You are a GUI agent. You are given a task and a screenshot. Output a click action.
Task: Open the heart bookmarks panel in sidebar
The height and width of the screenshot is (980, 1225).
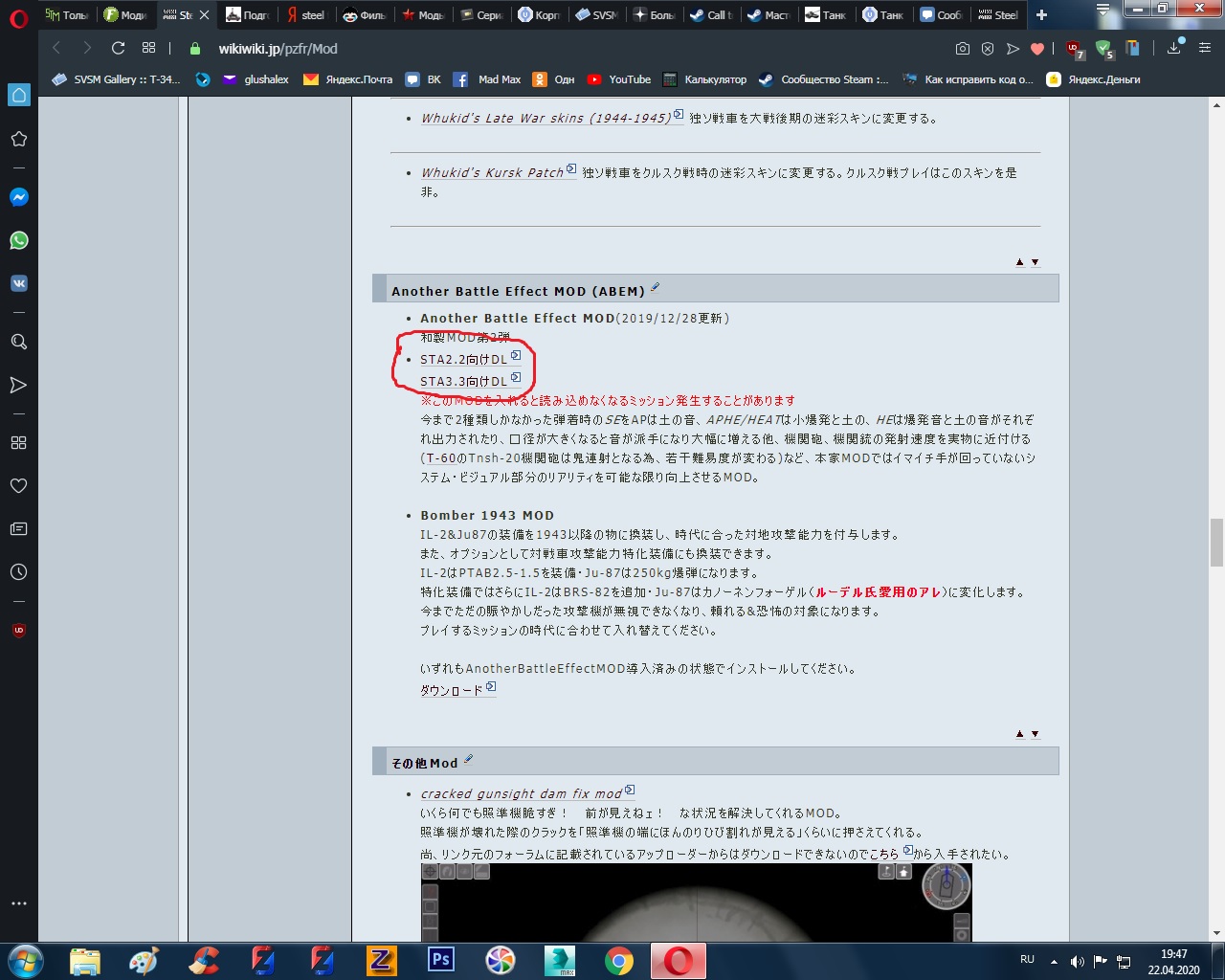[x=18, y=486]
